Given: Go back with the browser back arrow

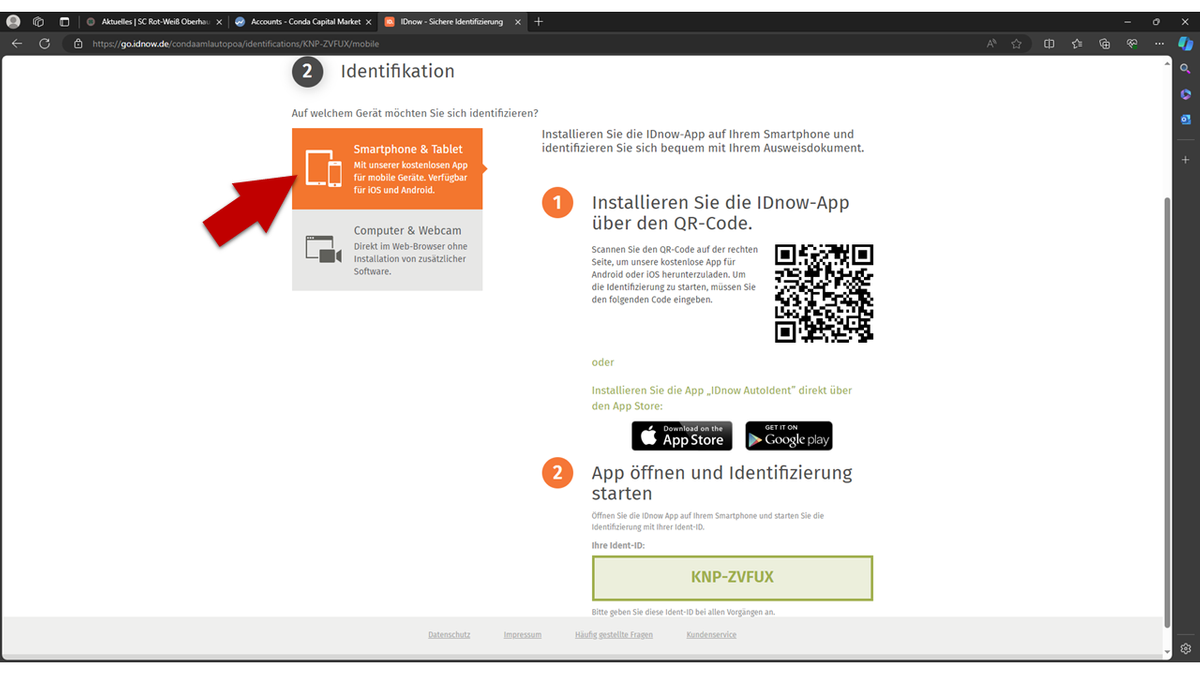Looking at the screenshot, I should click(16, 44).
